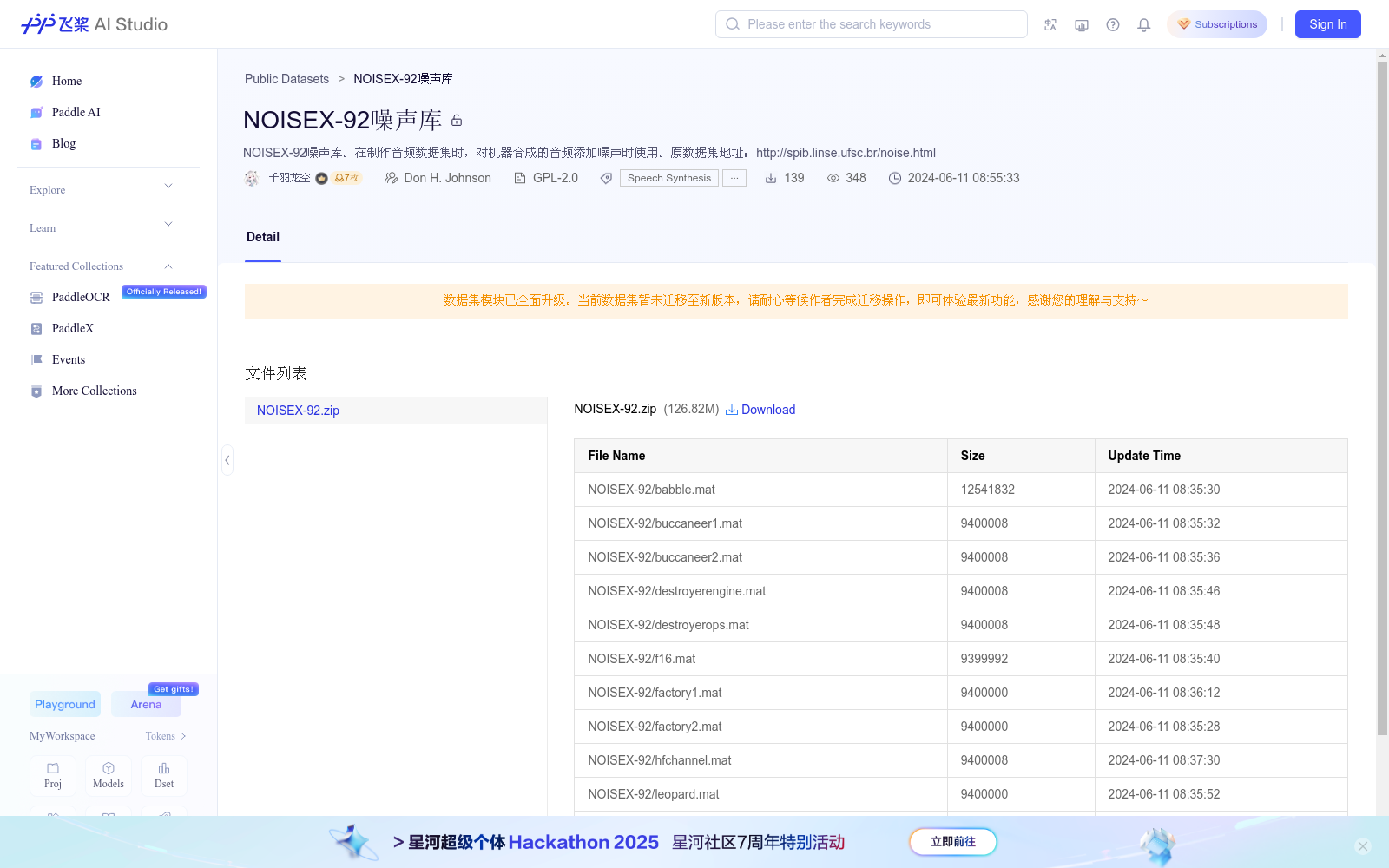
Task: Click the lock icon beside dataset title
Action: tap(457, 121)
